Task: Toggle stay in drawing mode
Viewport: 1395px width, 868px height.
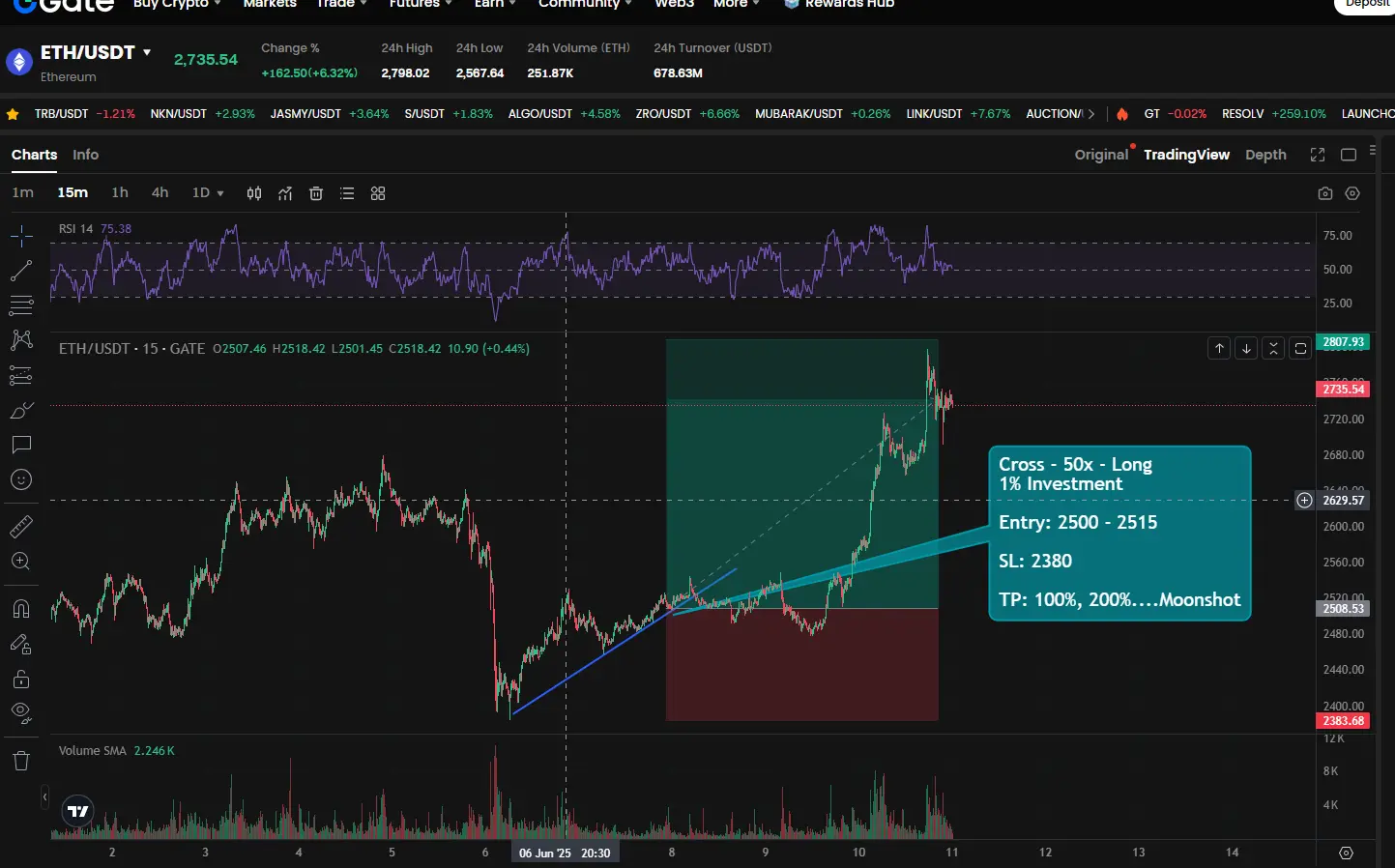Action: point(21,644)
